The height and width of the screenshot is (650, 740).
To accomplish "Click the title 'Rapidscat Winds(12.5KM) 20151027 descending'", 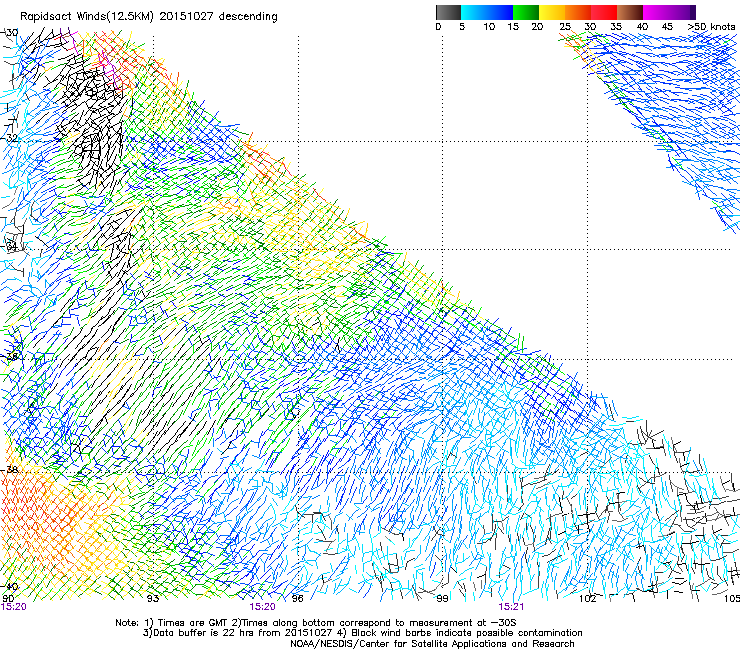I will click(149, 17).
